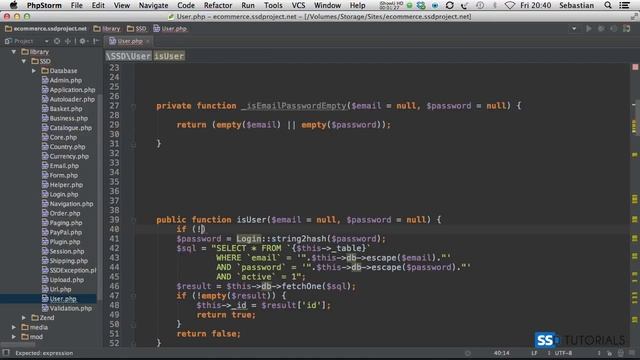Click the Spotlight search icon
This screenshot has width=640, height=360.
point(608,5)
